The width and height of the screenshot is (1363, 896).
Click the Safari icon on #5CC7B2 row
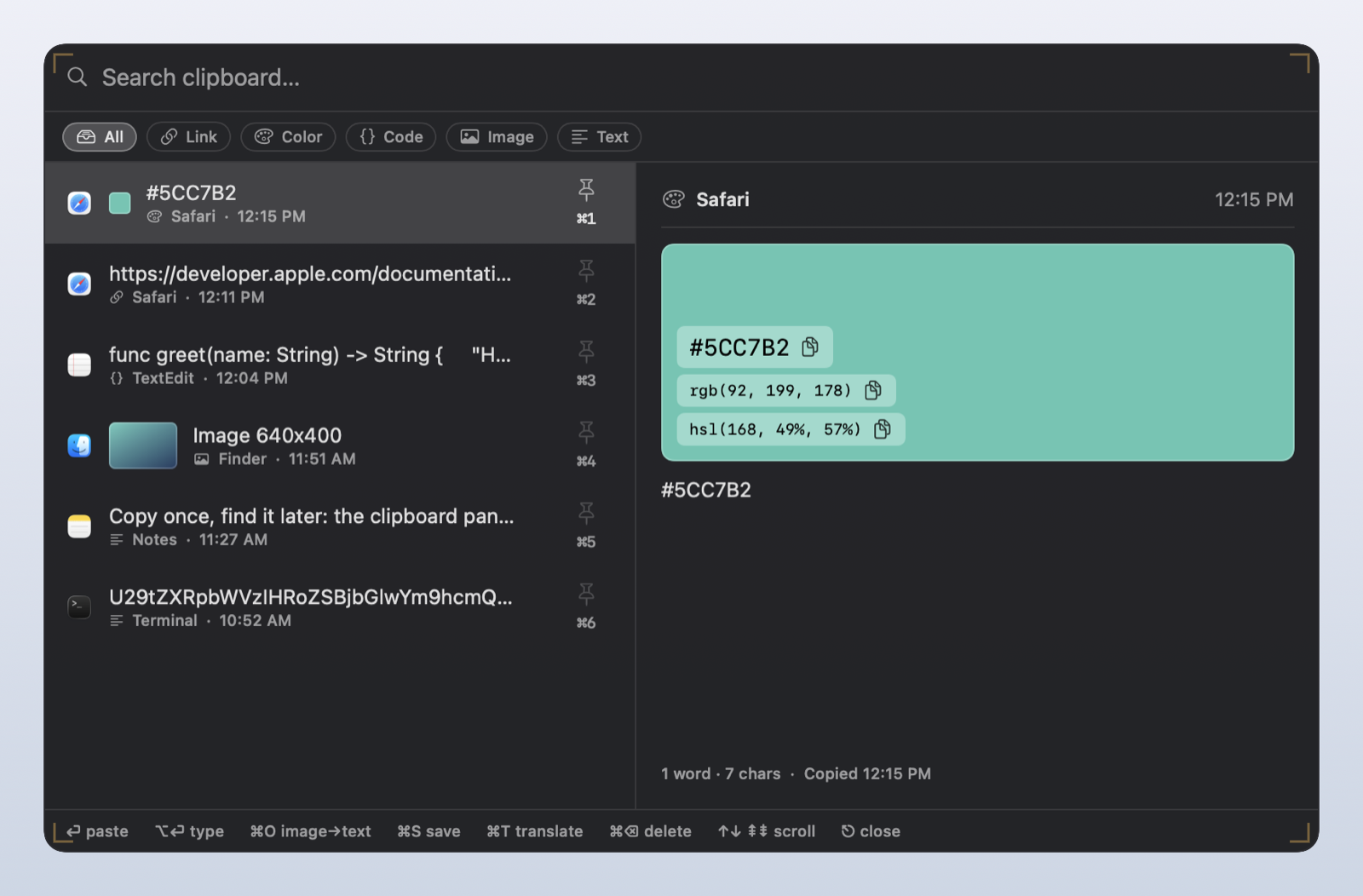click(x=79, y=204)
